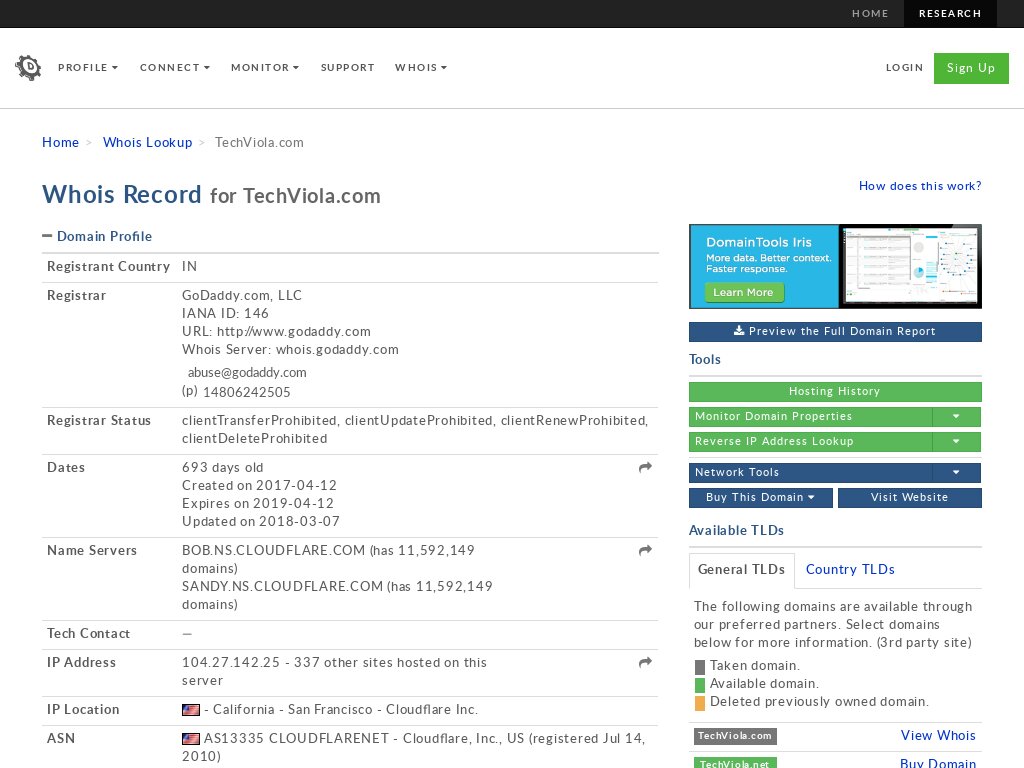Click Preview the Full Domain Report
This screenshot has height=768, width=1024.
835,332
